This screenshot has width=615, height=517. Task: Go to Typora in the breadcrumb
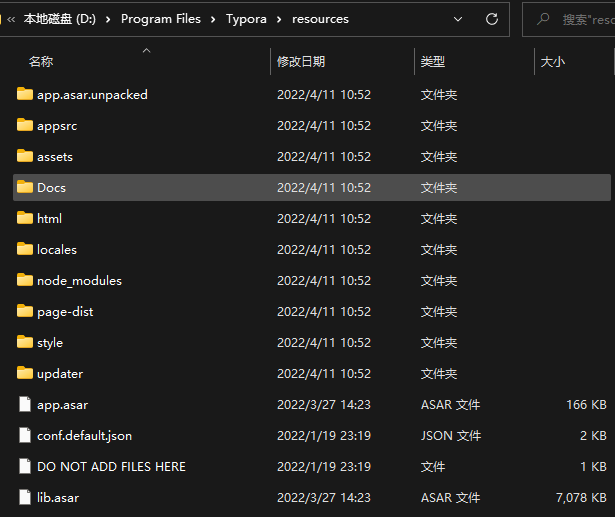[246, 19]
